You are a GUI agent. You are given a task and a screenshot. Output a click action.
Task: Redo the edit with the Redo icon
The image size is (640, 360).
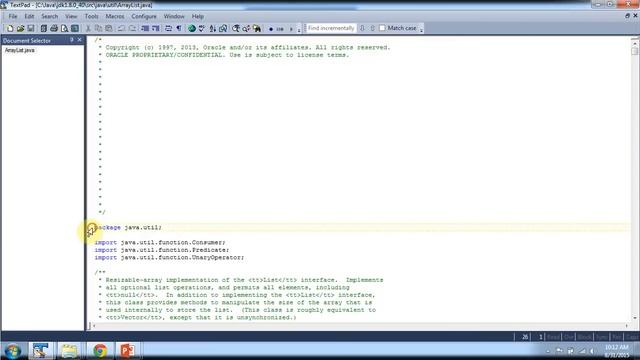click(x=132, y=29)
